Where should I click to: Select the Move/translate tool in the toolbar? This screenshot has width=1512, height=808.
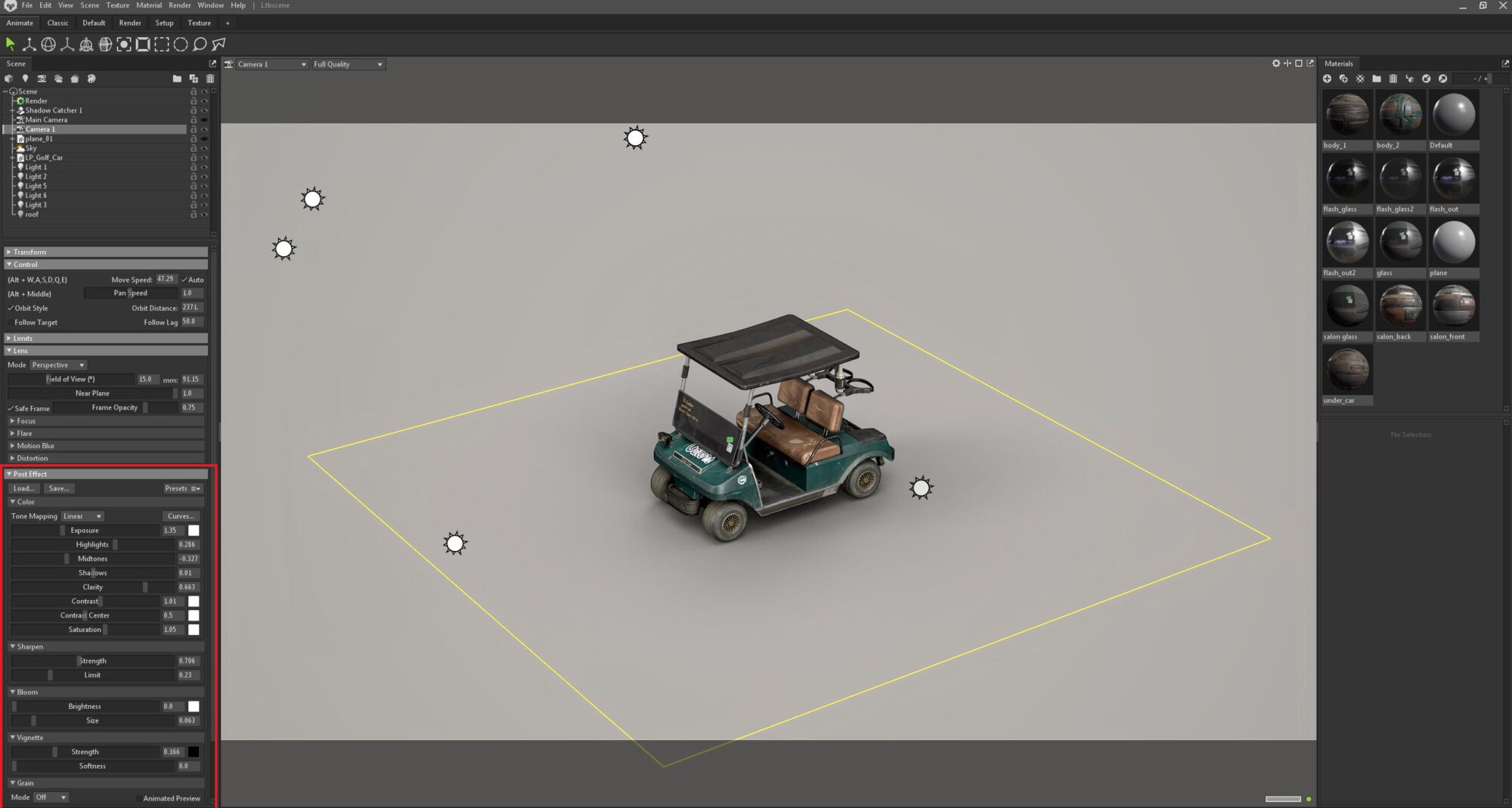30,45
